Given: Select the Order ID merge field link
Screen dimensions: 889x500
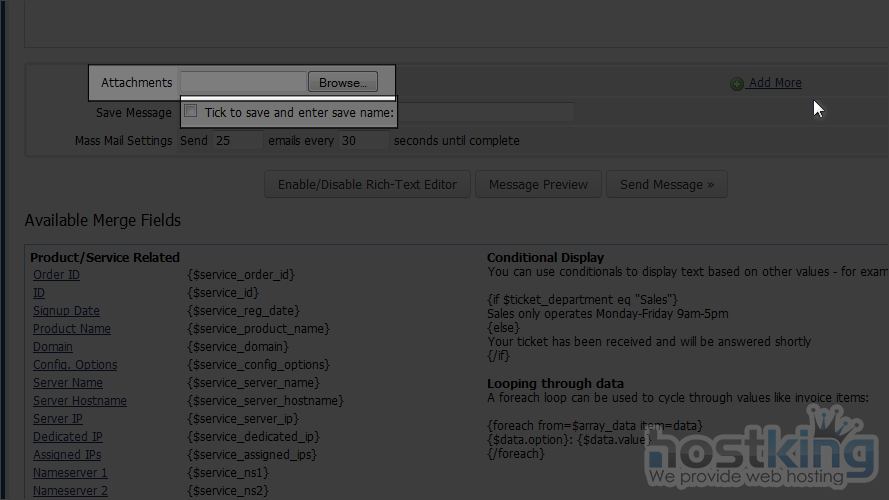Looking at the screenshot, I should 56,275.
